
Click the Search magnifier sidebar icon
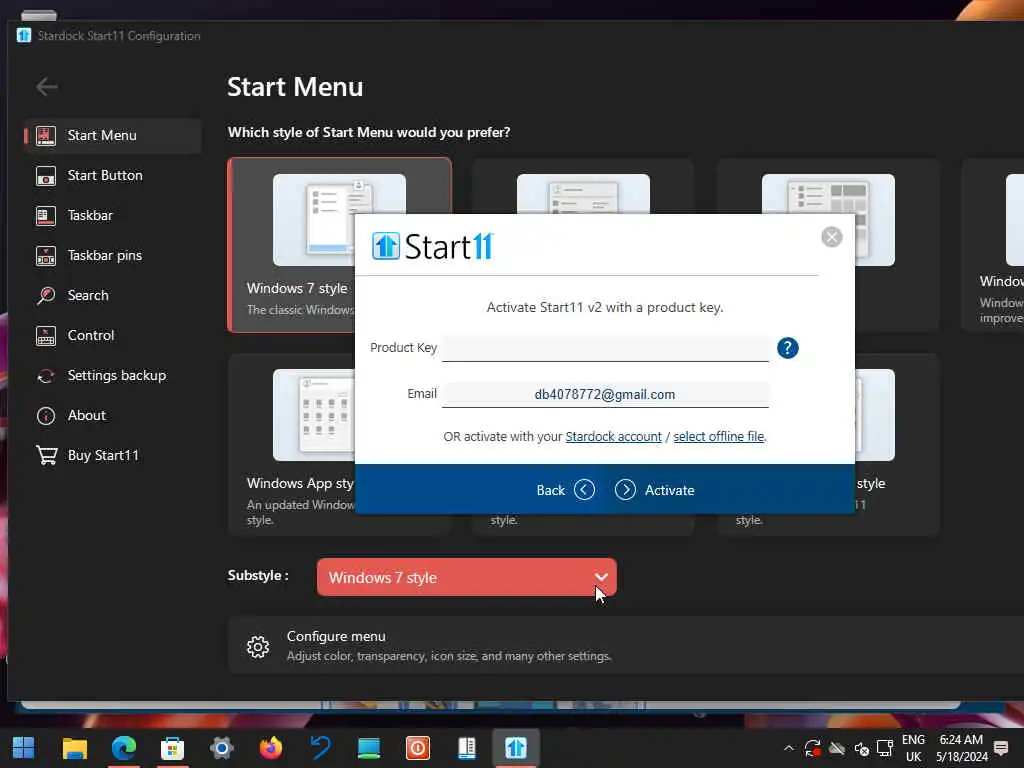(x=46, y=295)
